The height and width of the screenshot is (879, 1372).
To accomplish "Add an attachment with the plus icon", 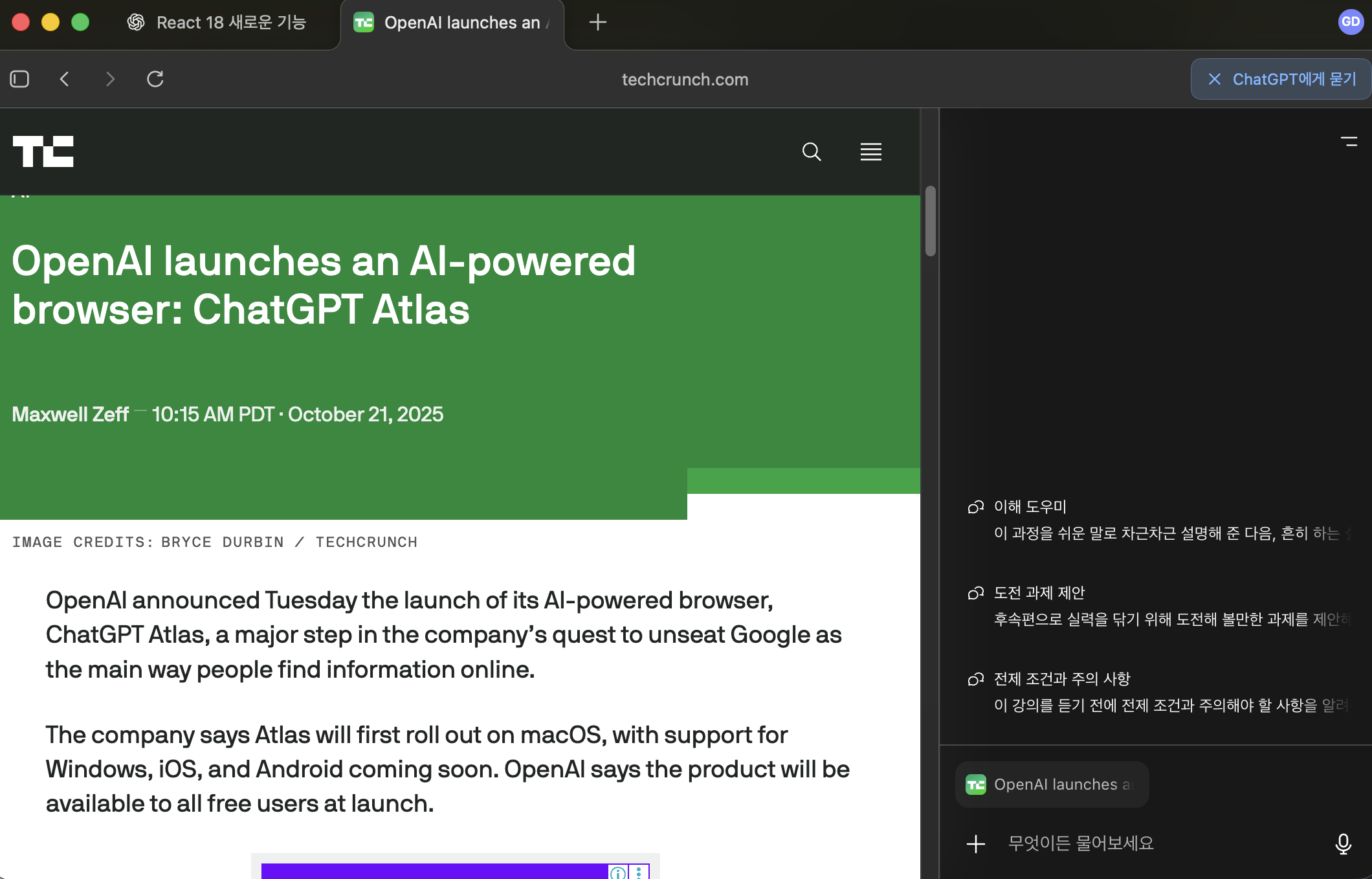I will [x=976, y=843].
